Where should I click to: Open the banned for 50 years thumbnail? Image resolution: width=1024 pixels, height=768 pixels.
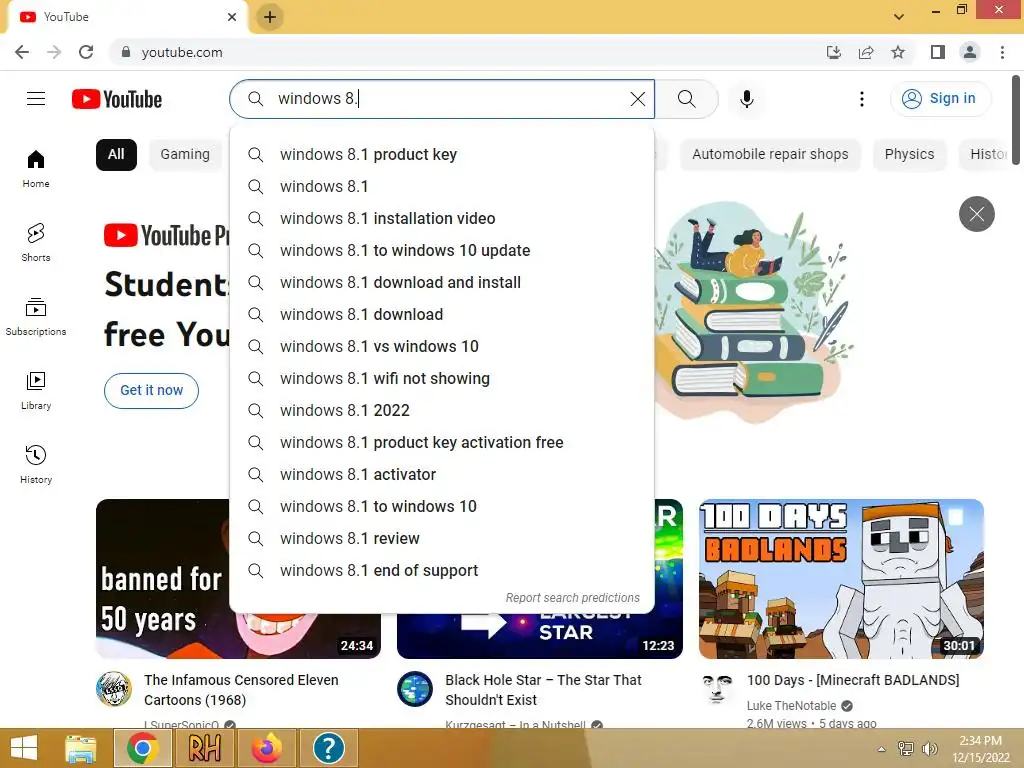click(163, 579)
